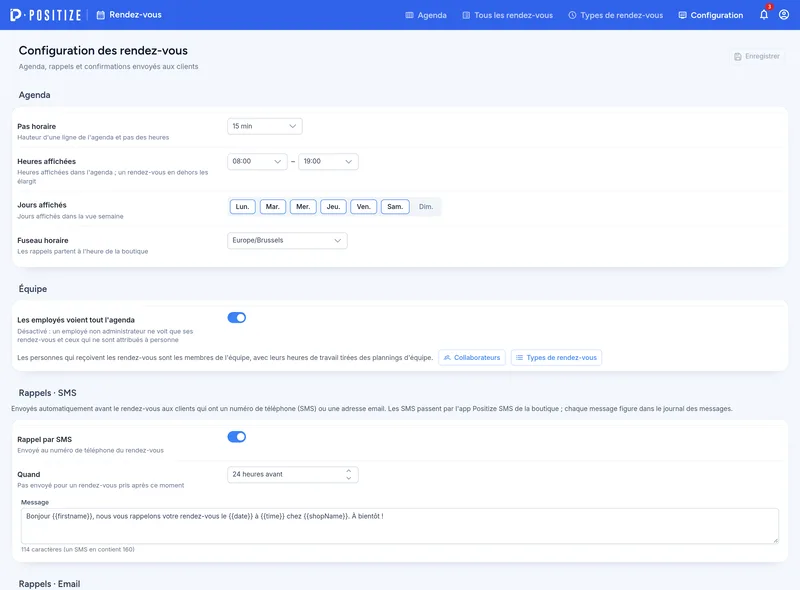Toggle Jeu. day button
This screenshot has width=800, height=590.
(333, 207)
